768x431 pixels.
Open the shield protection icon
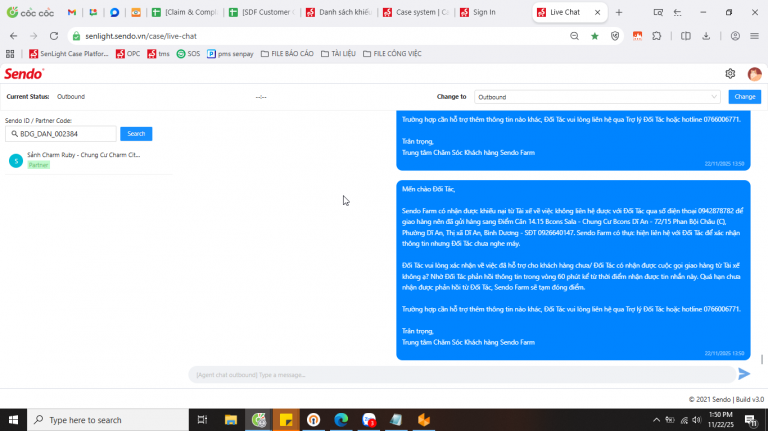click(x=615, y=36)
